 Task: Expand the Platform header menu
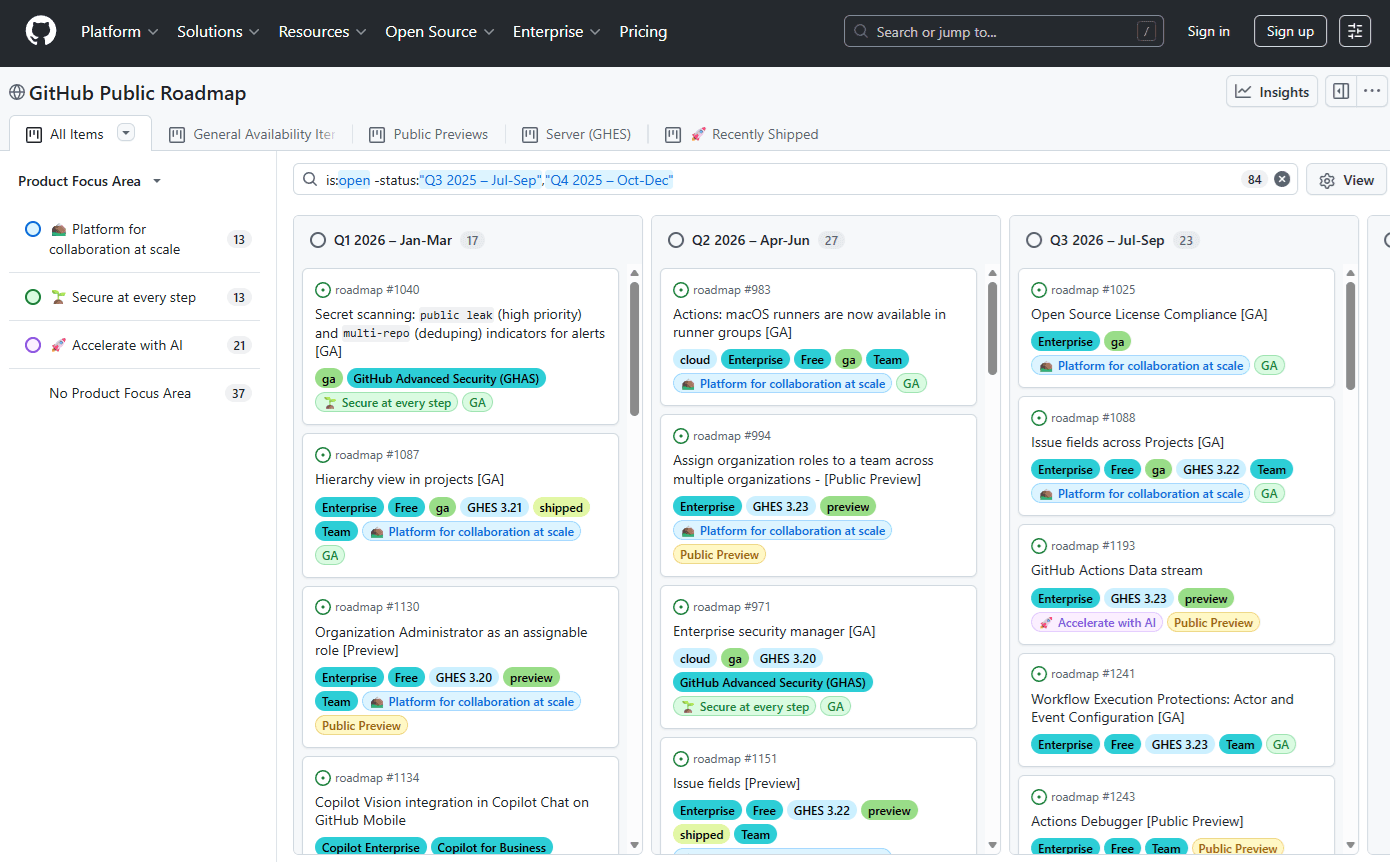point(119,32)
